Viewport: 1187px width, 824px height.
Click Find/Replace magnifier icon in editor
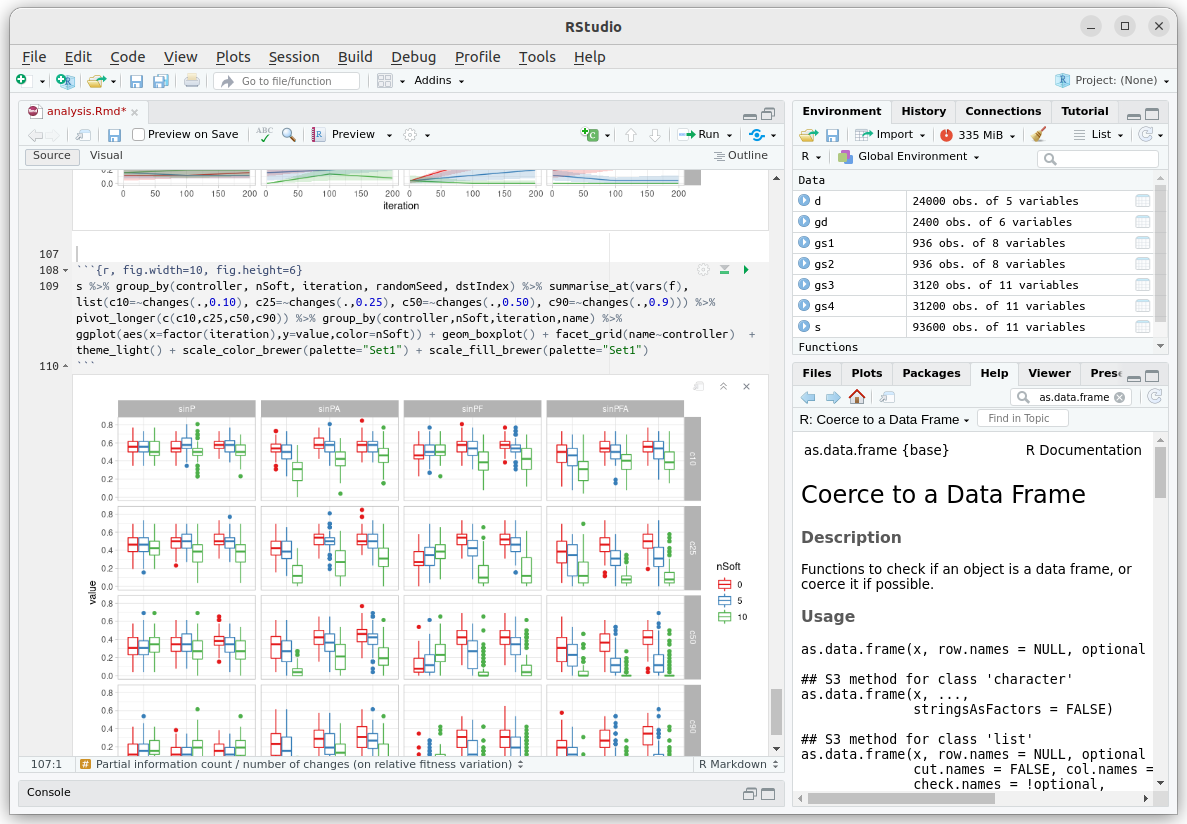point(288,134)
